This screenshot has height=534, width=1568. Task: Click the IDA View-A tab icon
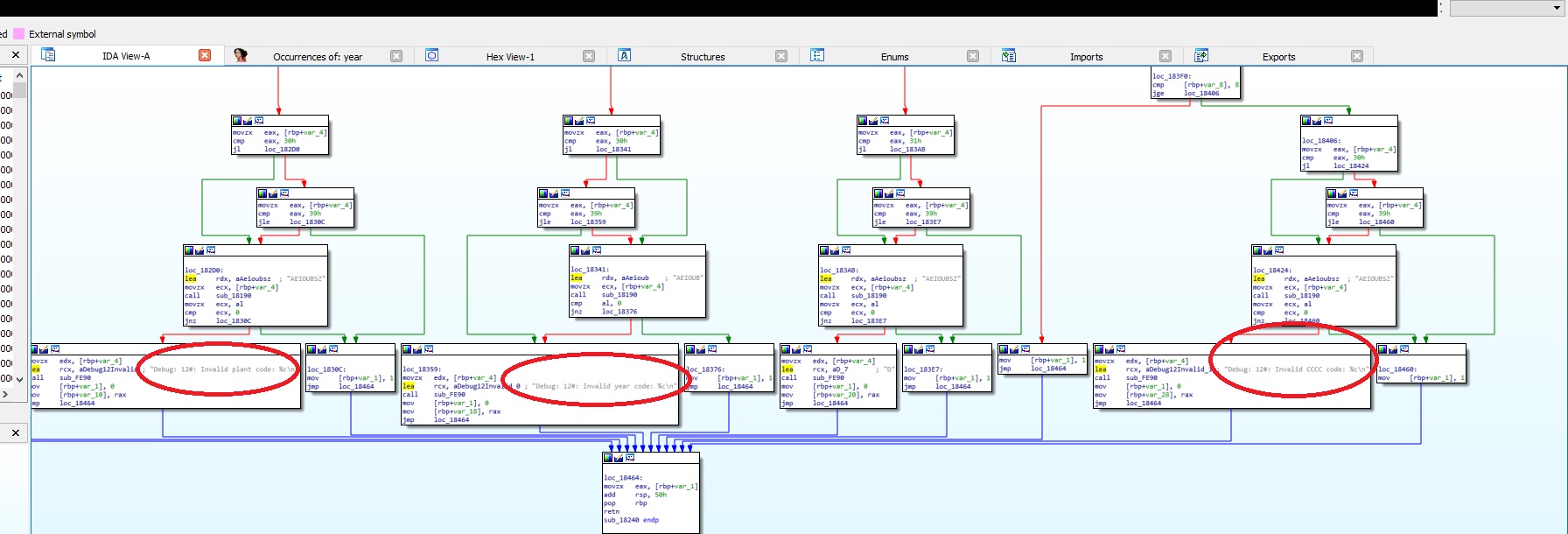pyautogui.click(x=48, y=55)
